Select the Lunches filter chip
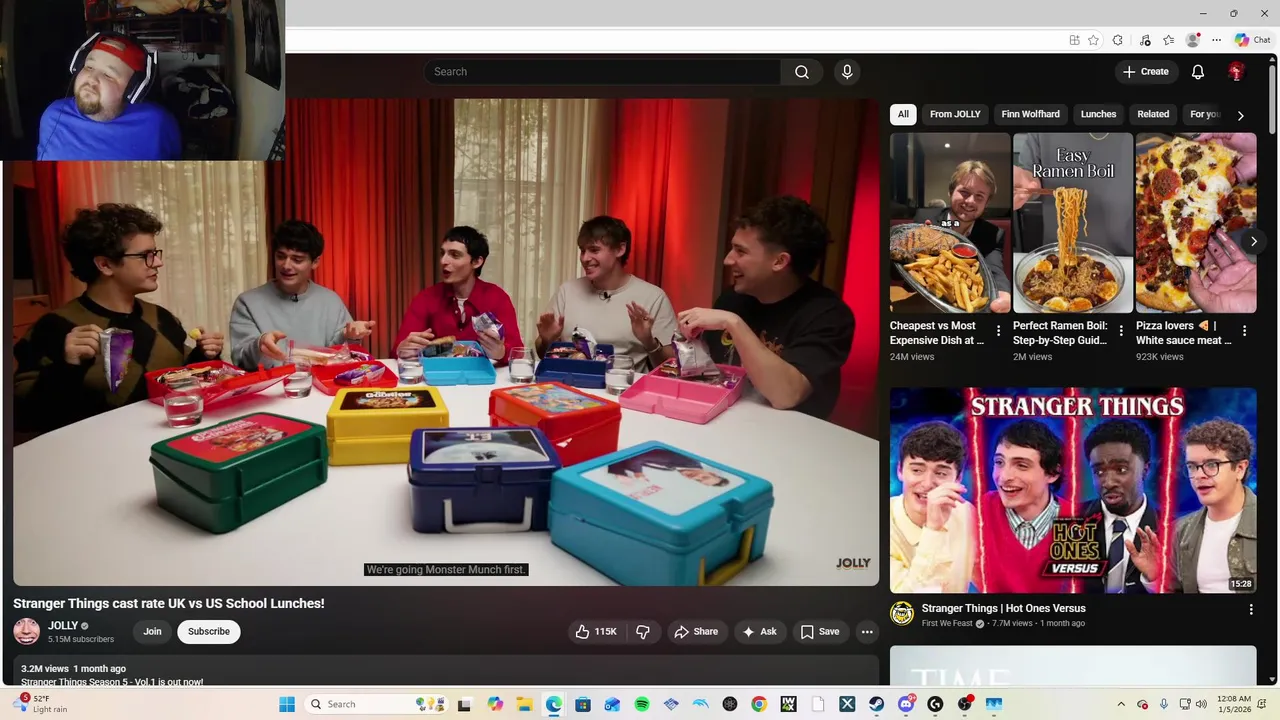This screenshot has width=1280, height=720. tap(1098, 114)
